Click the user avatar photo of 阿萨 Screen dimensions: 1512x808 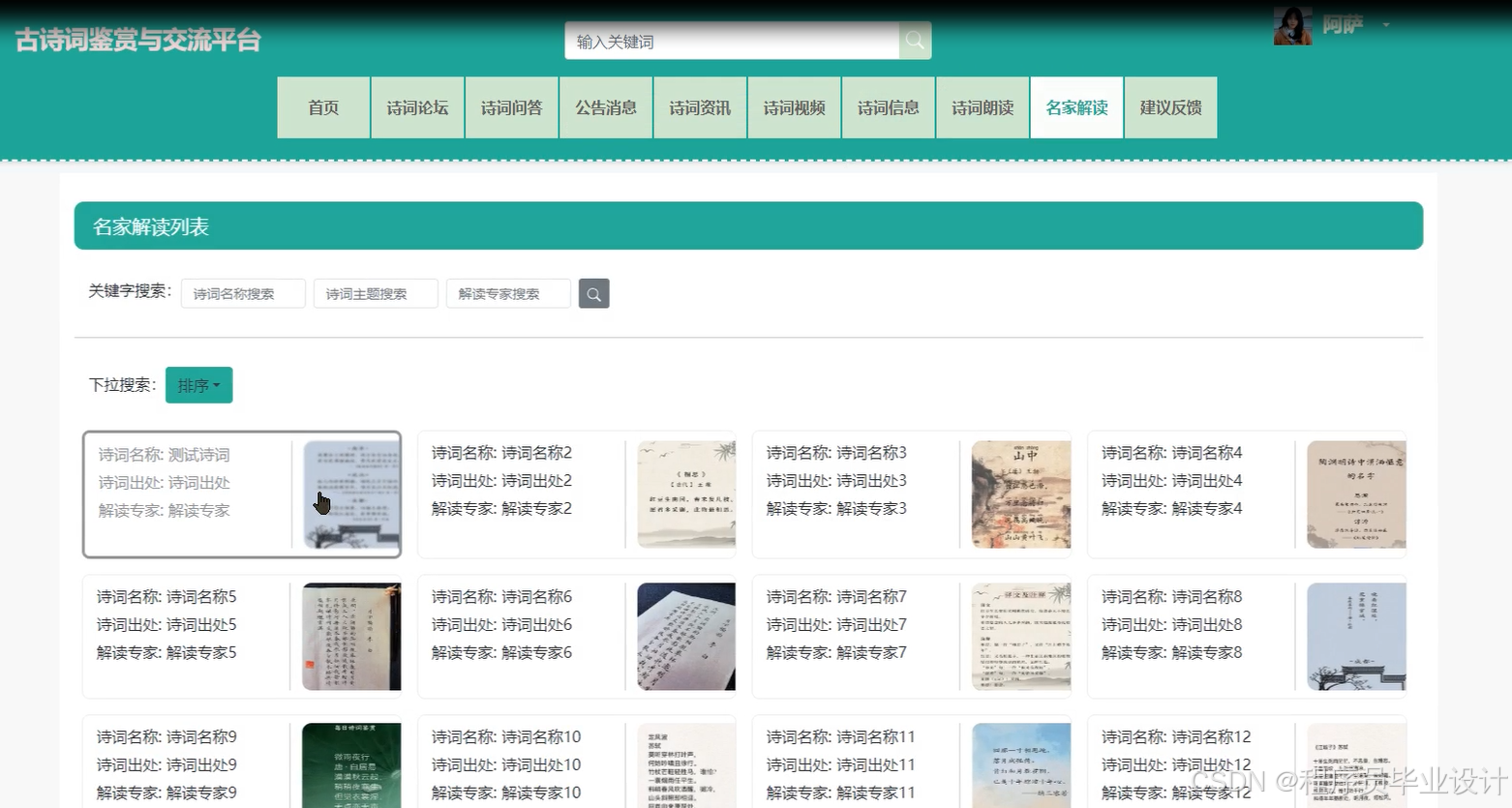(x=1291, y=25)
